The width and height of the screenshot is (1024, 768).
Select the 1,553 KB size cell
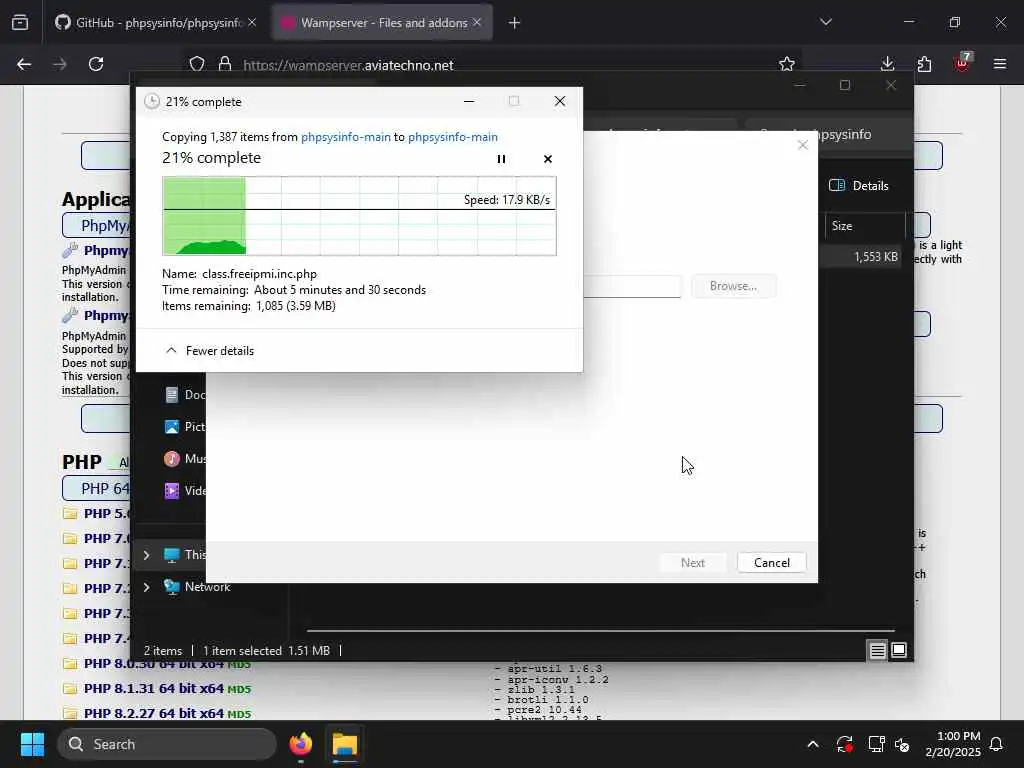click(x=875, y=257)
